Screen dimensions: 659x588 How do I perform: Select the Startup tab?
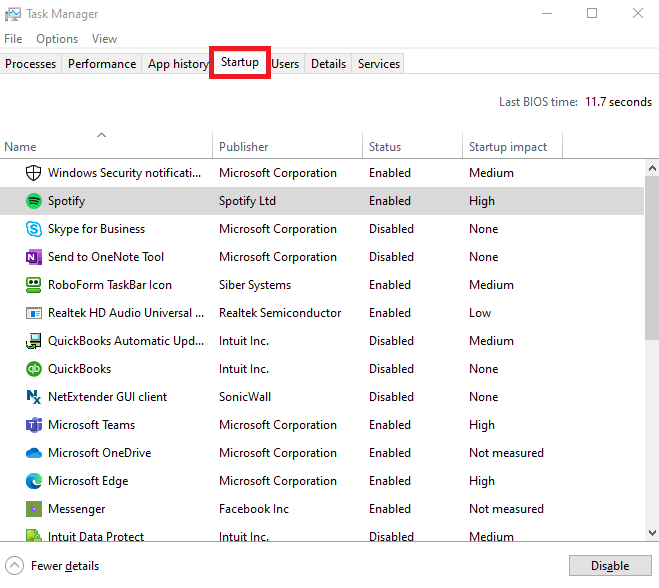(240, 62)
